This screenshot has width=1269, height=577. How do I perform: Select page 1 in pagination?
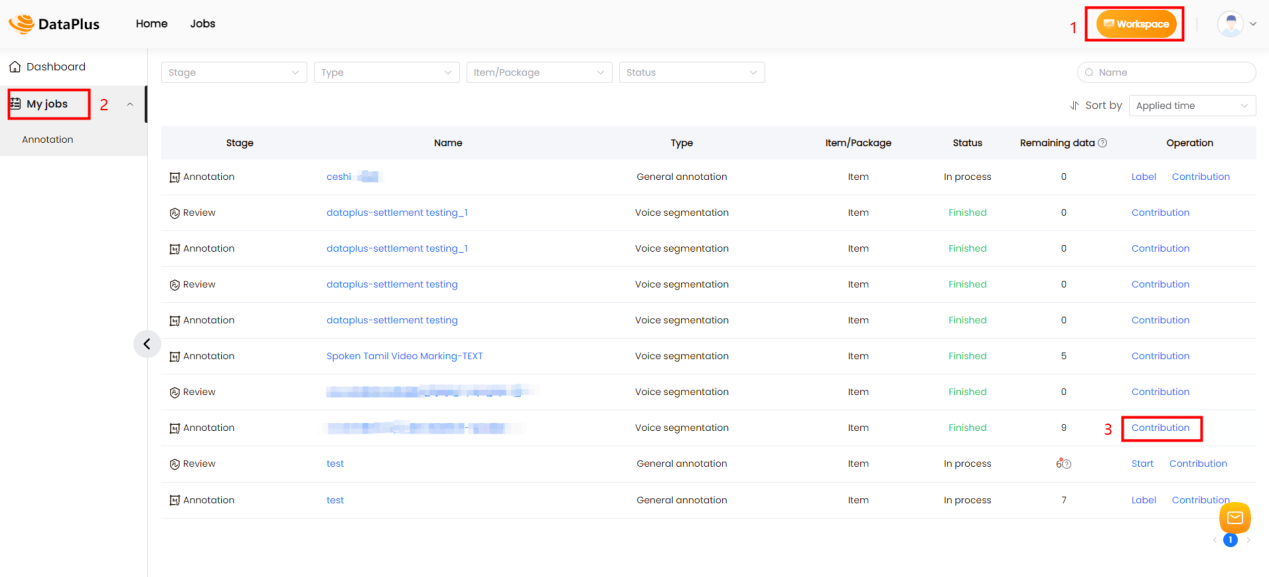point(1230,540)
